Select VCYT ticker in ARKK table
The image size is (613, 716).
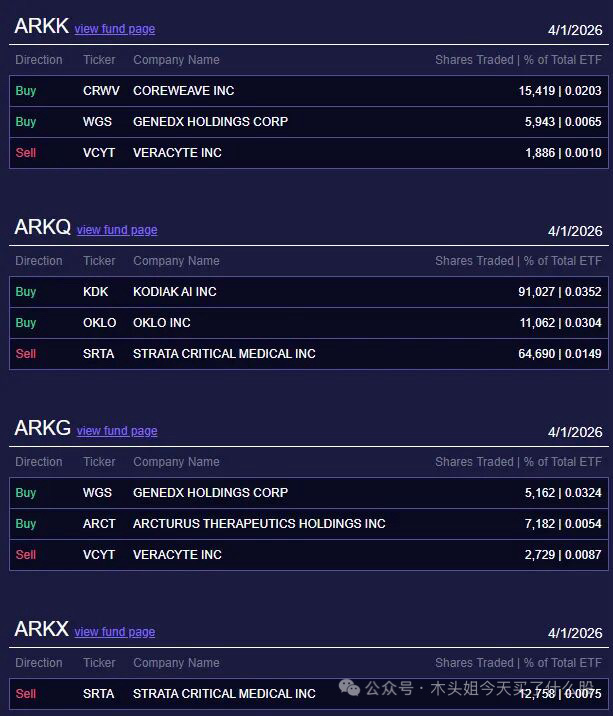tap(99, 153)
